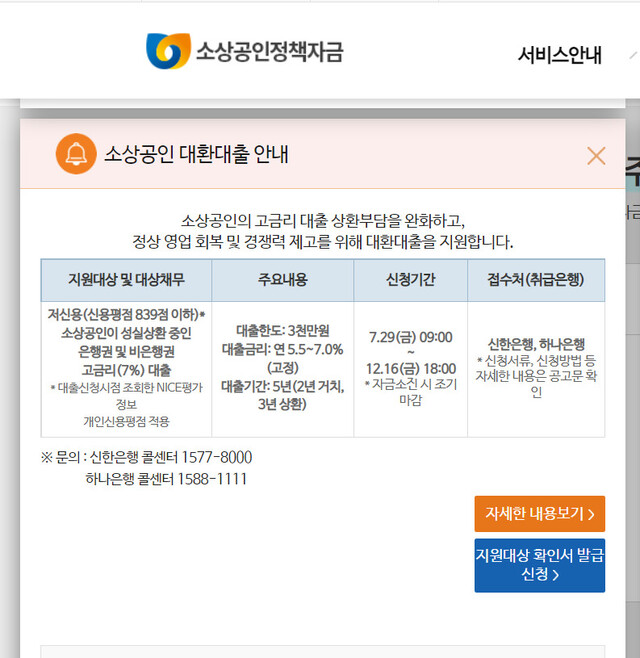This screenshot has width=640, height=658.
Task: Click the 7.29(금) 09:00 start date
Action: pos(411,336)
